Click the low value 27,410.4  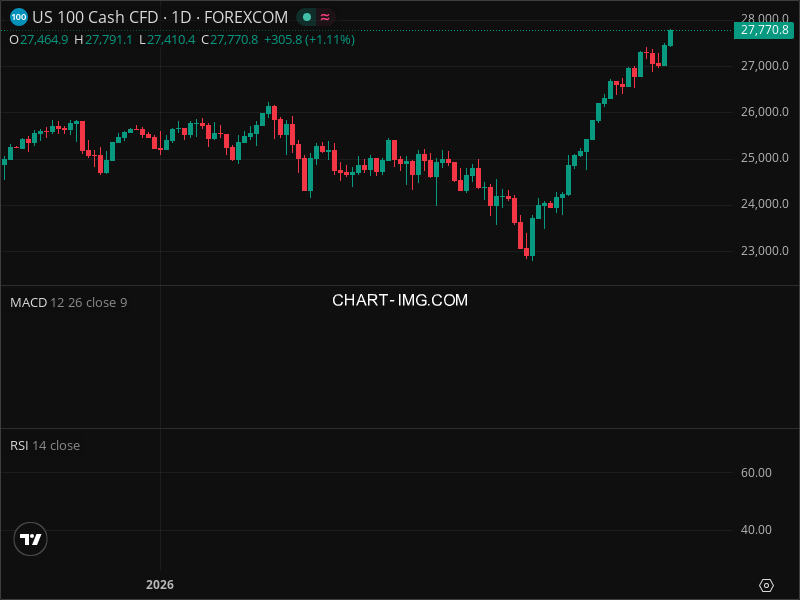171,40
